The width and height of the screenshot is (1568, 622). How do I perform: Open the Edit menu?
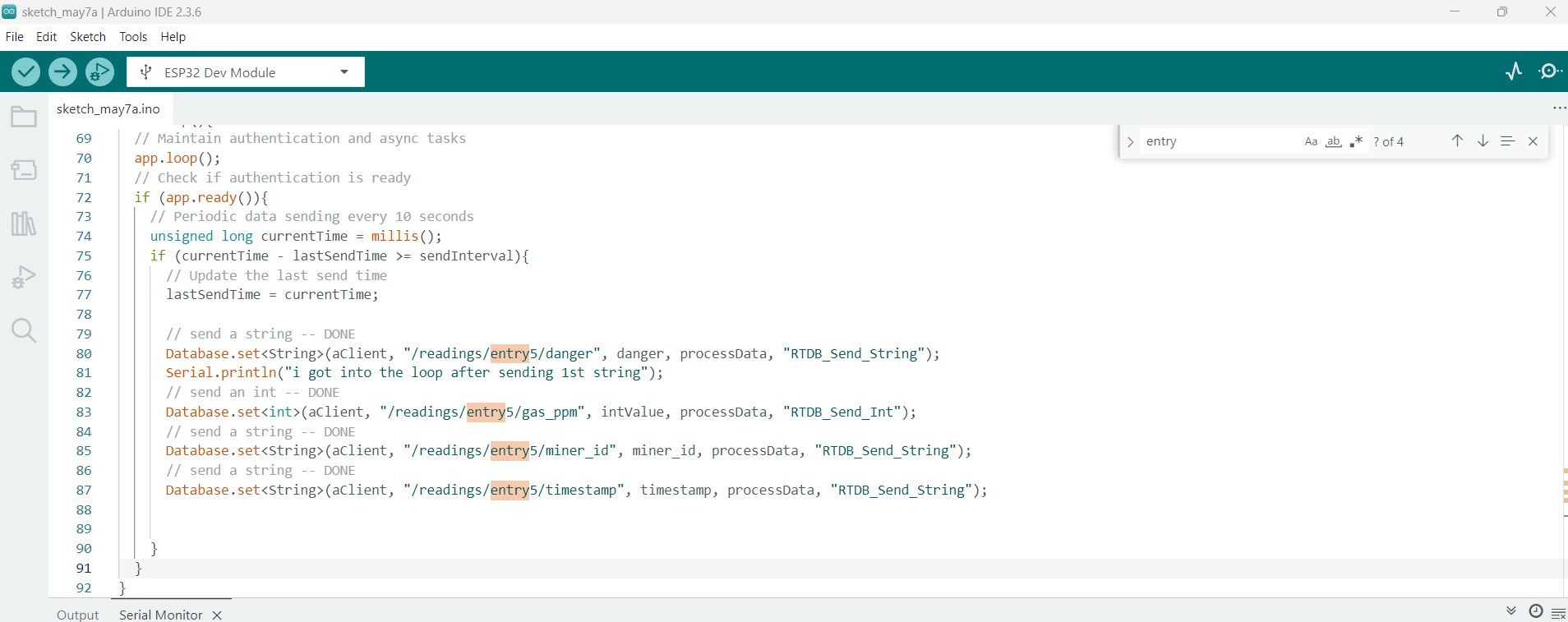[47, 37]
